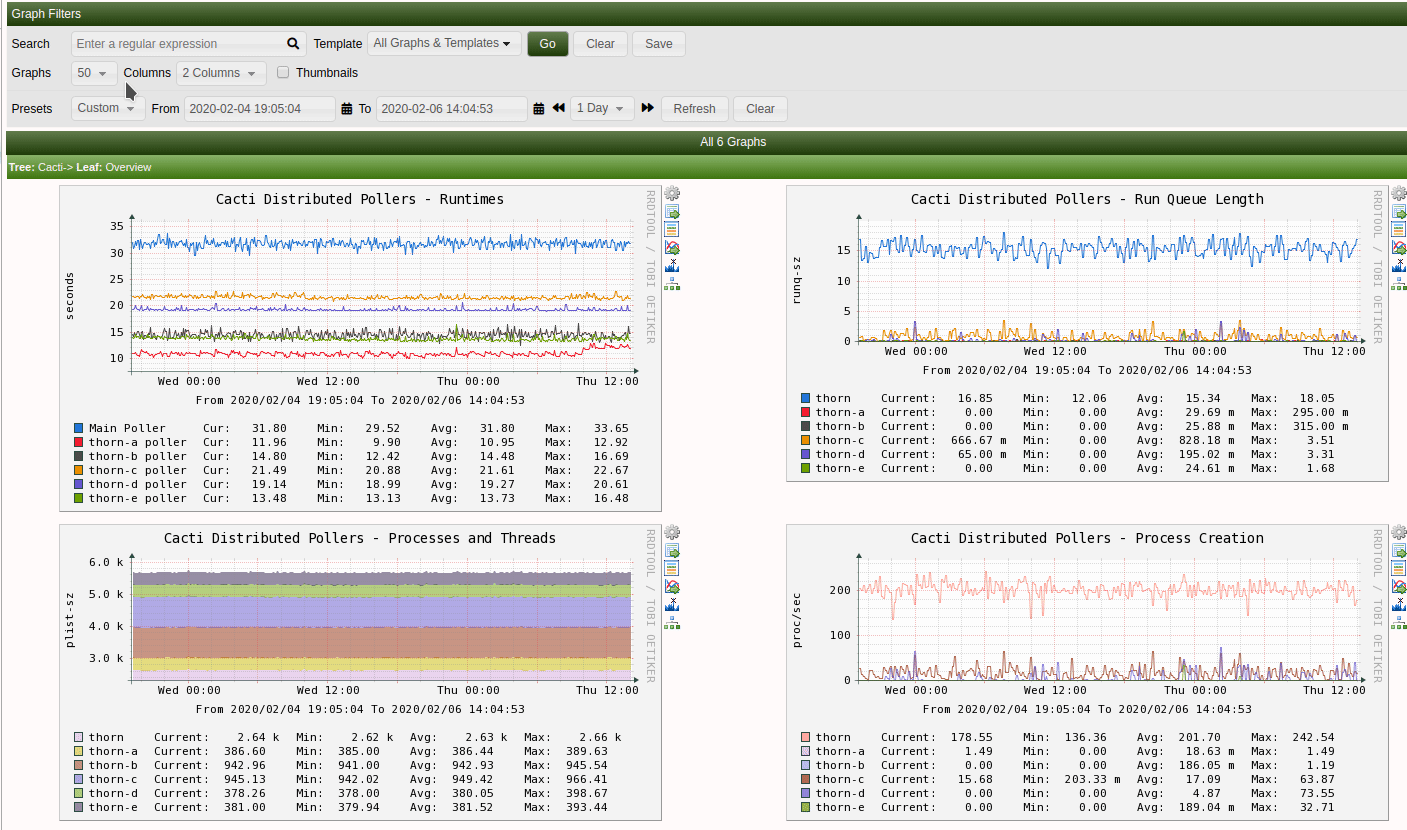
Task: Click the Clear button beside Refresh
Action: [x=761, y=109]
